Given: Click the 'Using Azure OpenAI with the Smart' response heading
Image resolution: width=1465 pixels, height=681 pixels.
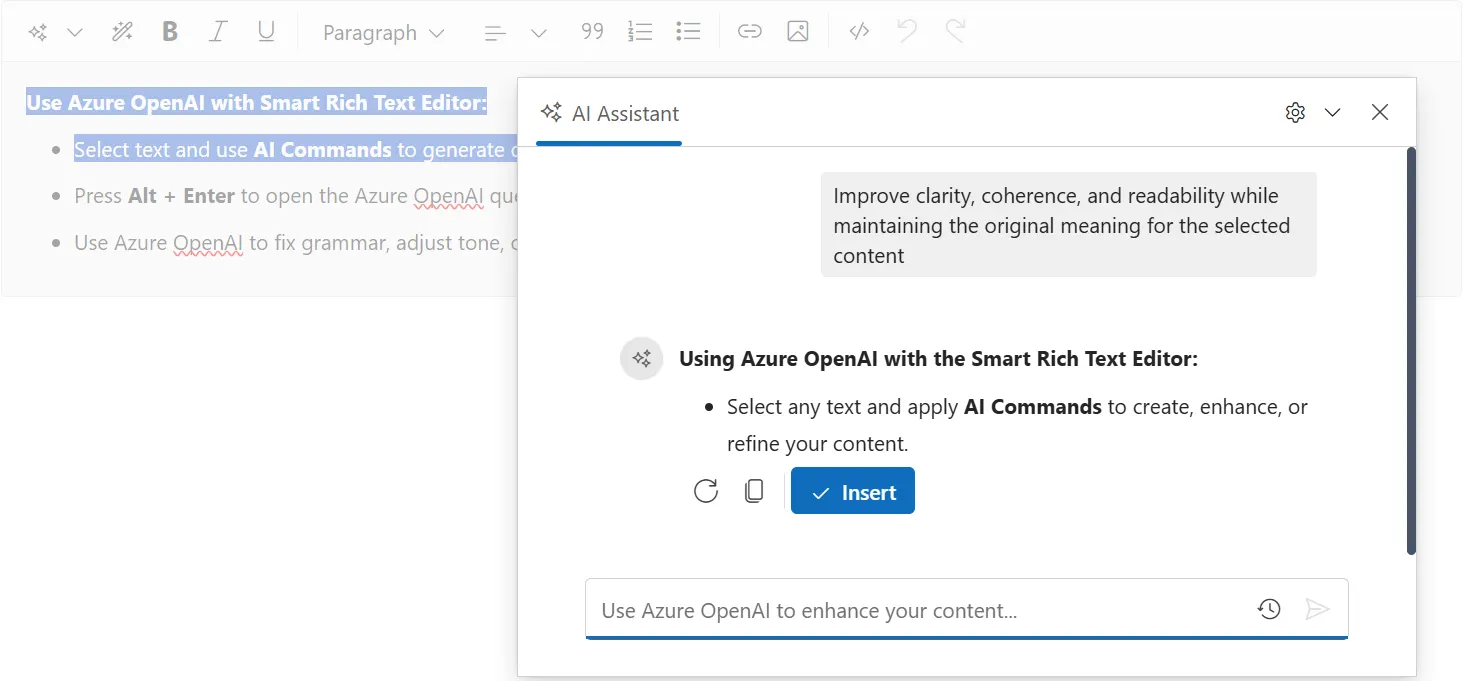Looking at the screenshot, I should tap(938, 359).
